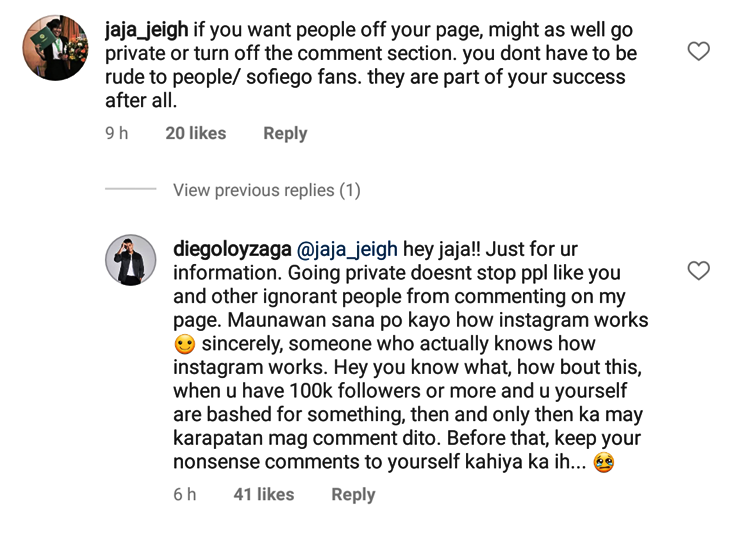This screenshot has height=539, width=750.
Task: Like the jaja_jeigh comment with the heart
Action: pyautogui.click(x=699, y=51)
